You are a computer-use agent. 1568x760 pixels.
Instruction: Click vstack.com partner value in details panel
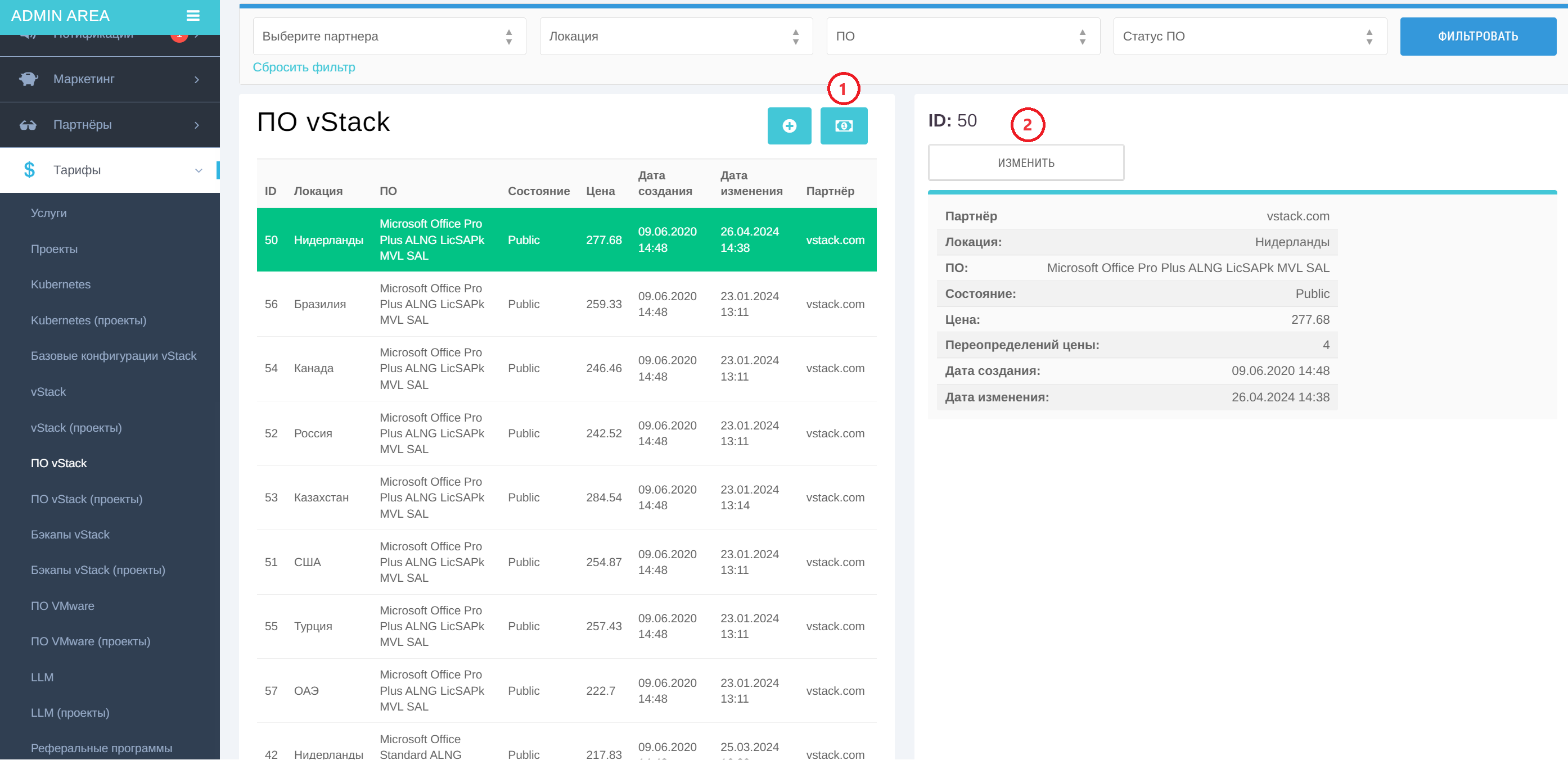[1297, 216]
